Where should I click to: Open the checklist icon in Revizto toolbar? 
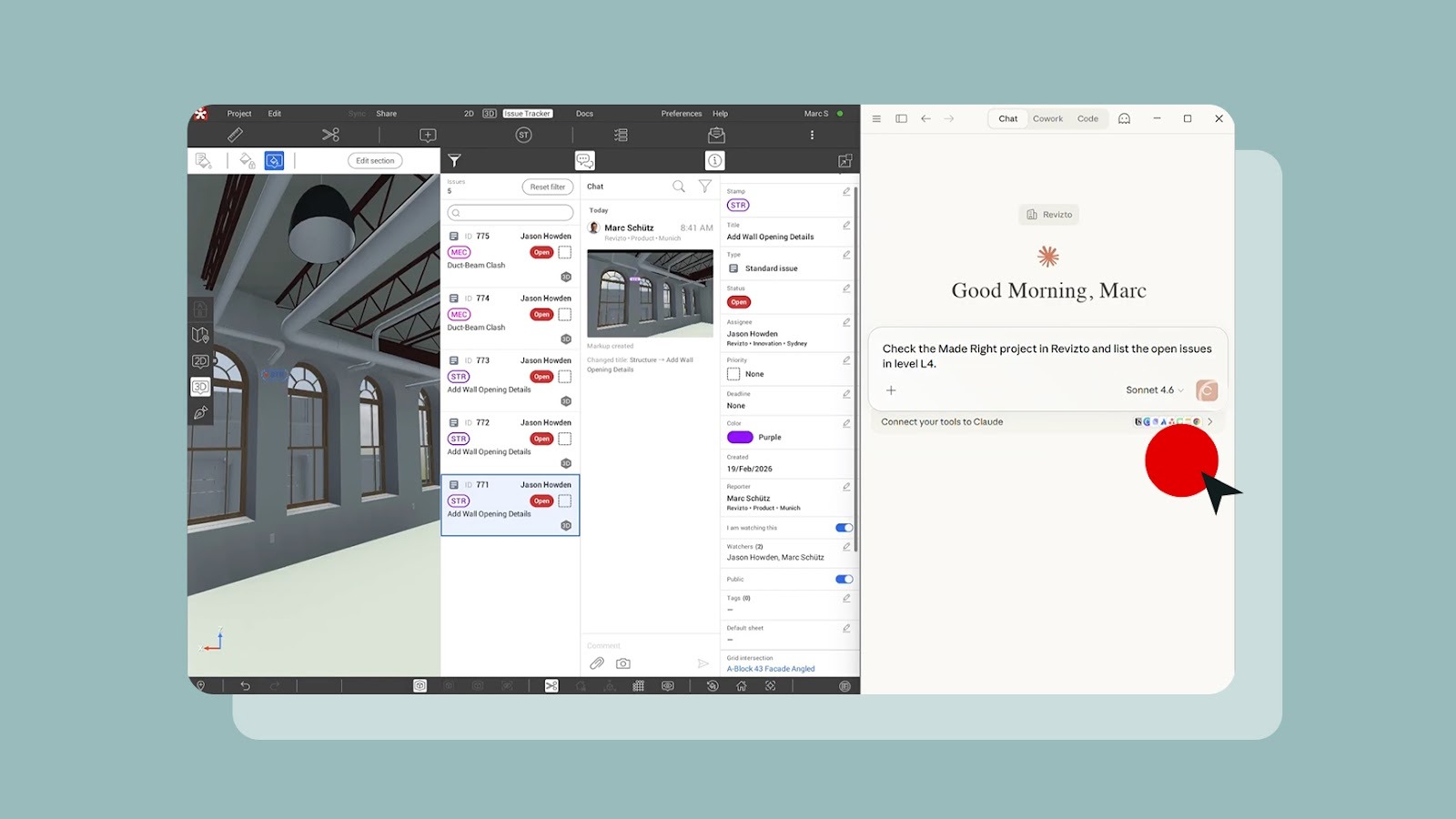pos(621,135)
